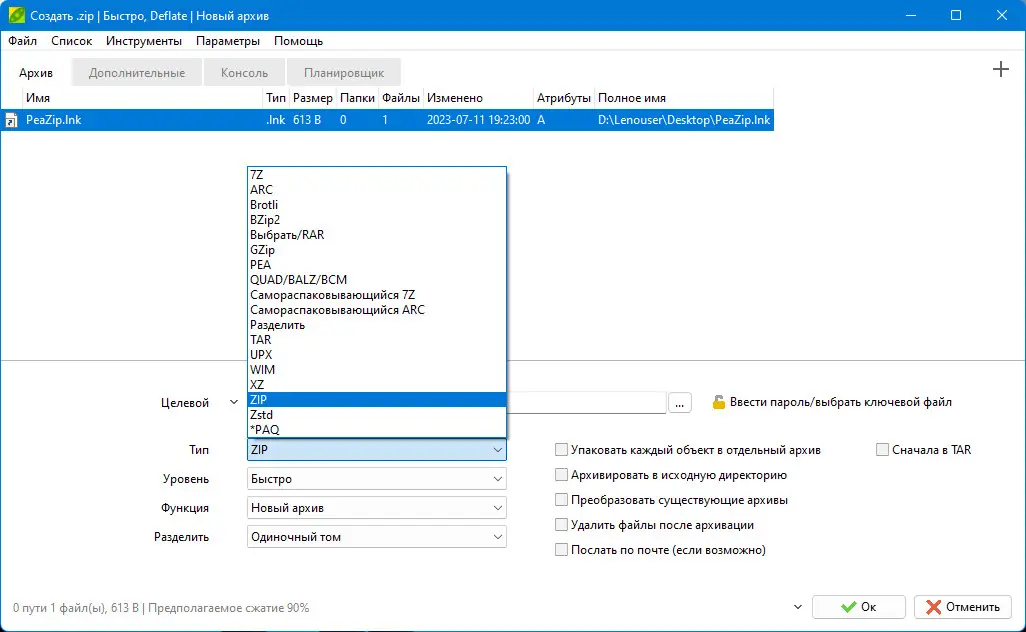This screenshot has width=1026, height=632.
Task: Check the convert existing archives option
Action: [561, 499]
